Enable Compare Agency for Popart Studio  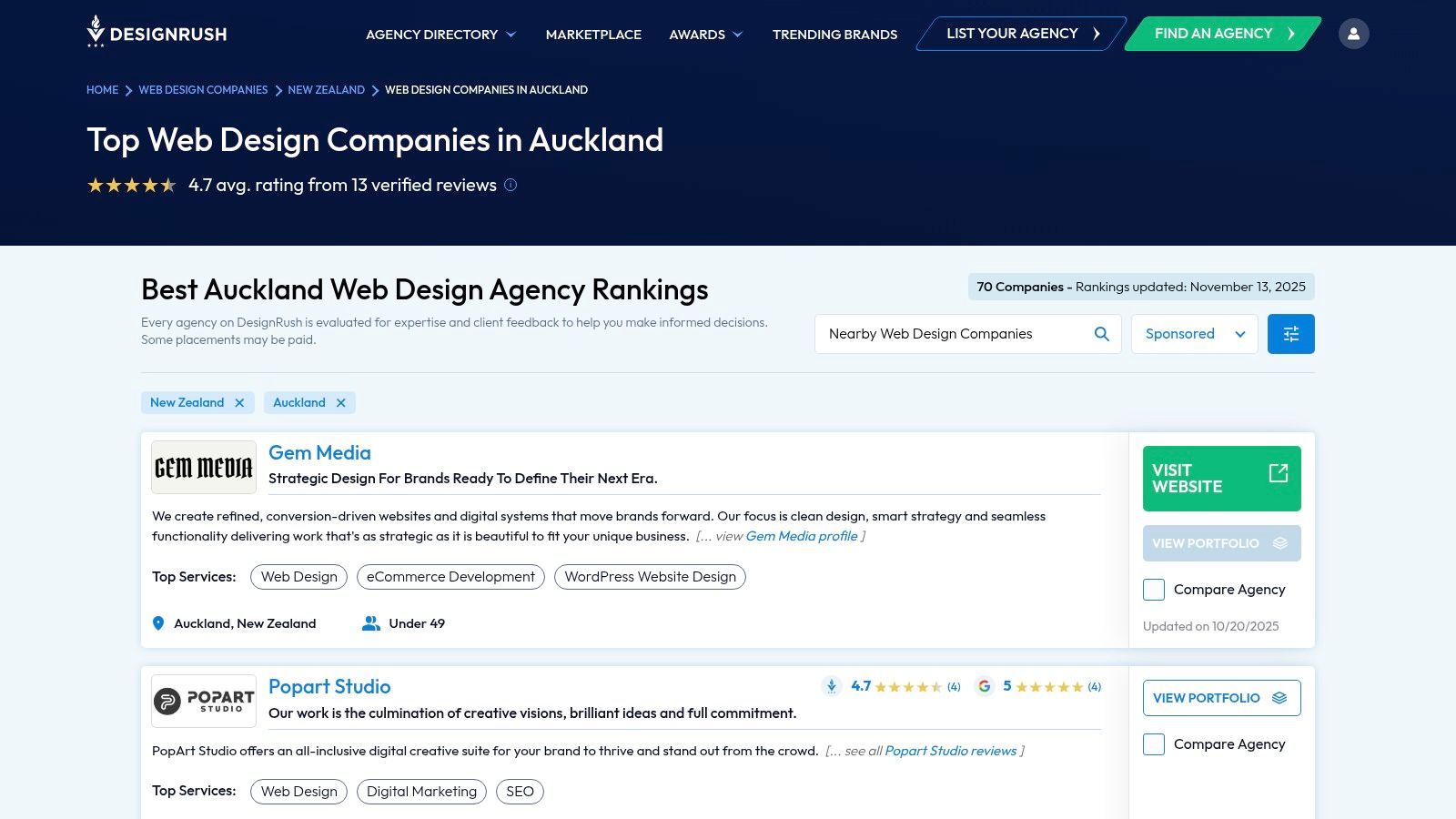[1153, 744]
